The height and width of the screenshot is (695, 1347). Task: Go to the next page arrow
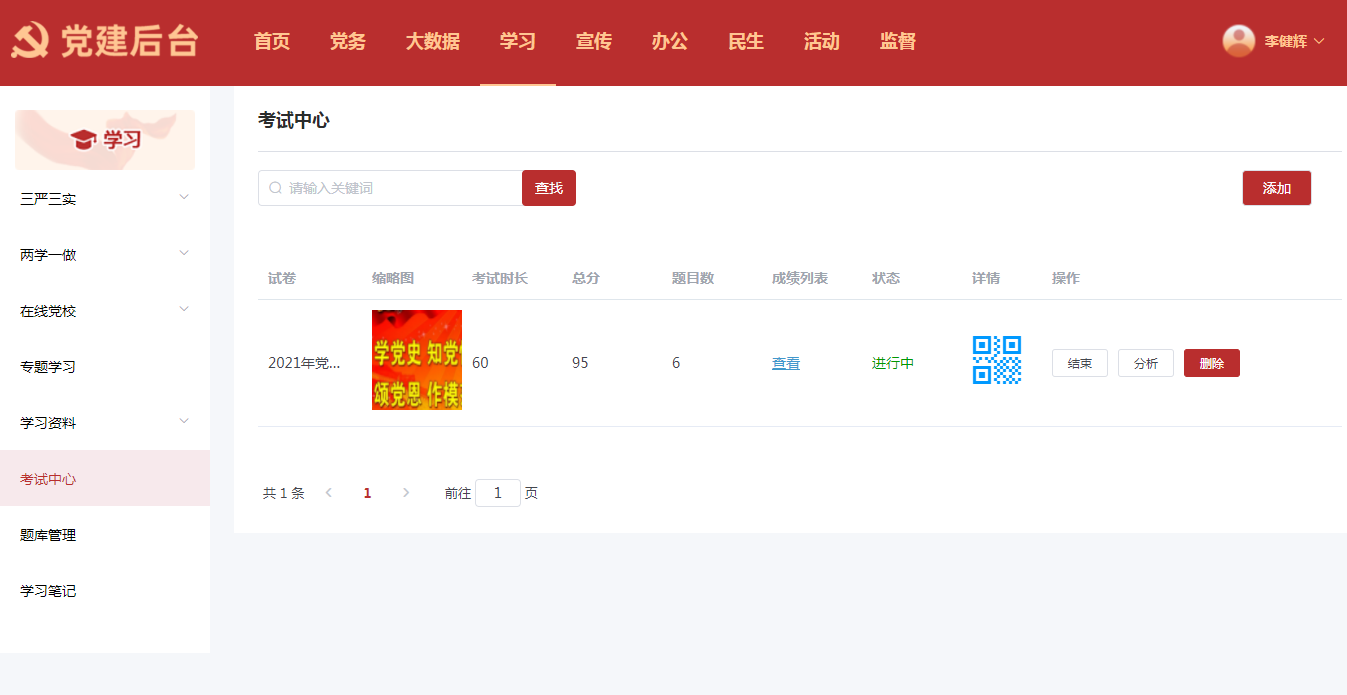tap(405, 493)
